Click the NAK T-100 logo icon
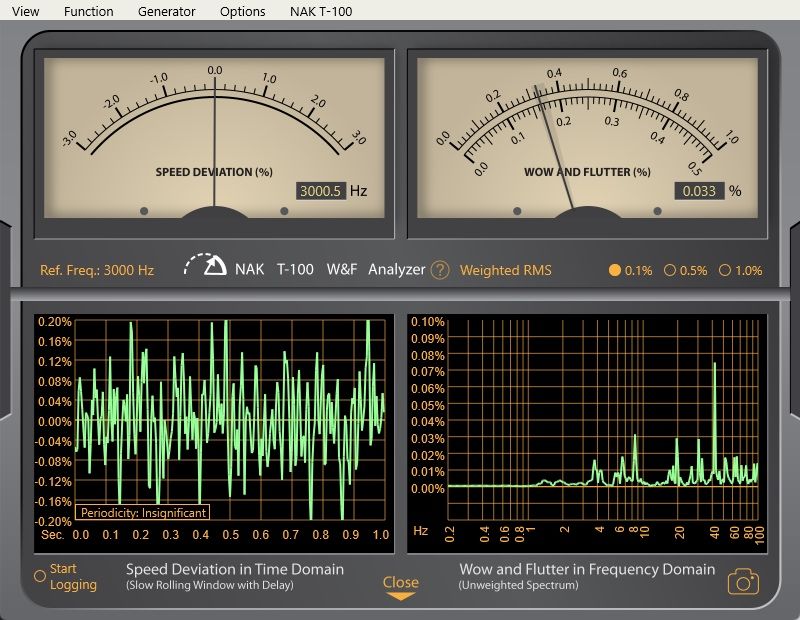This screenshot has height=620, width=800. [x=205, y=265]
